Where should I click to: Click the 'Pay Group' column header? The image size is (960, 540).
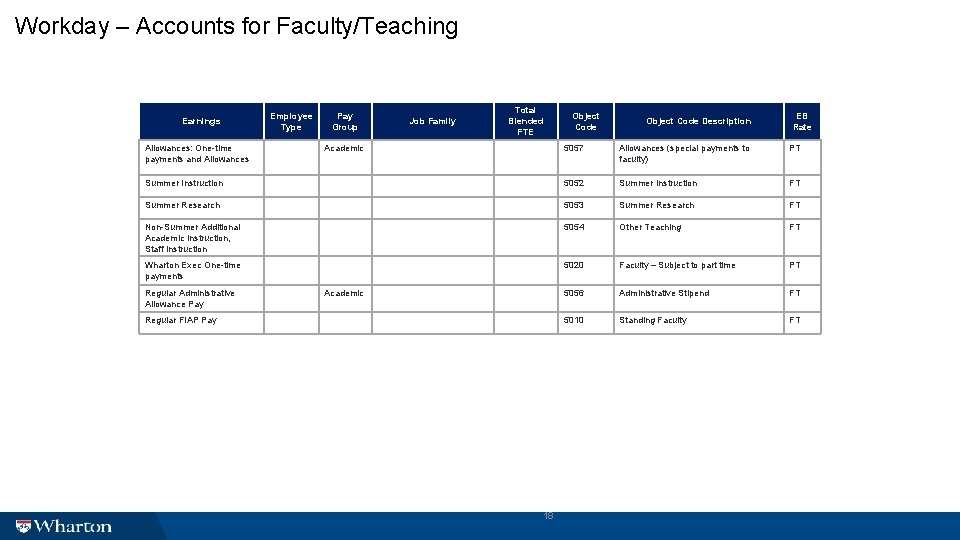click(x=345, y=121)
